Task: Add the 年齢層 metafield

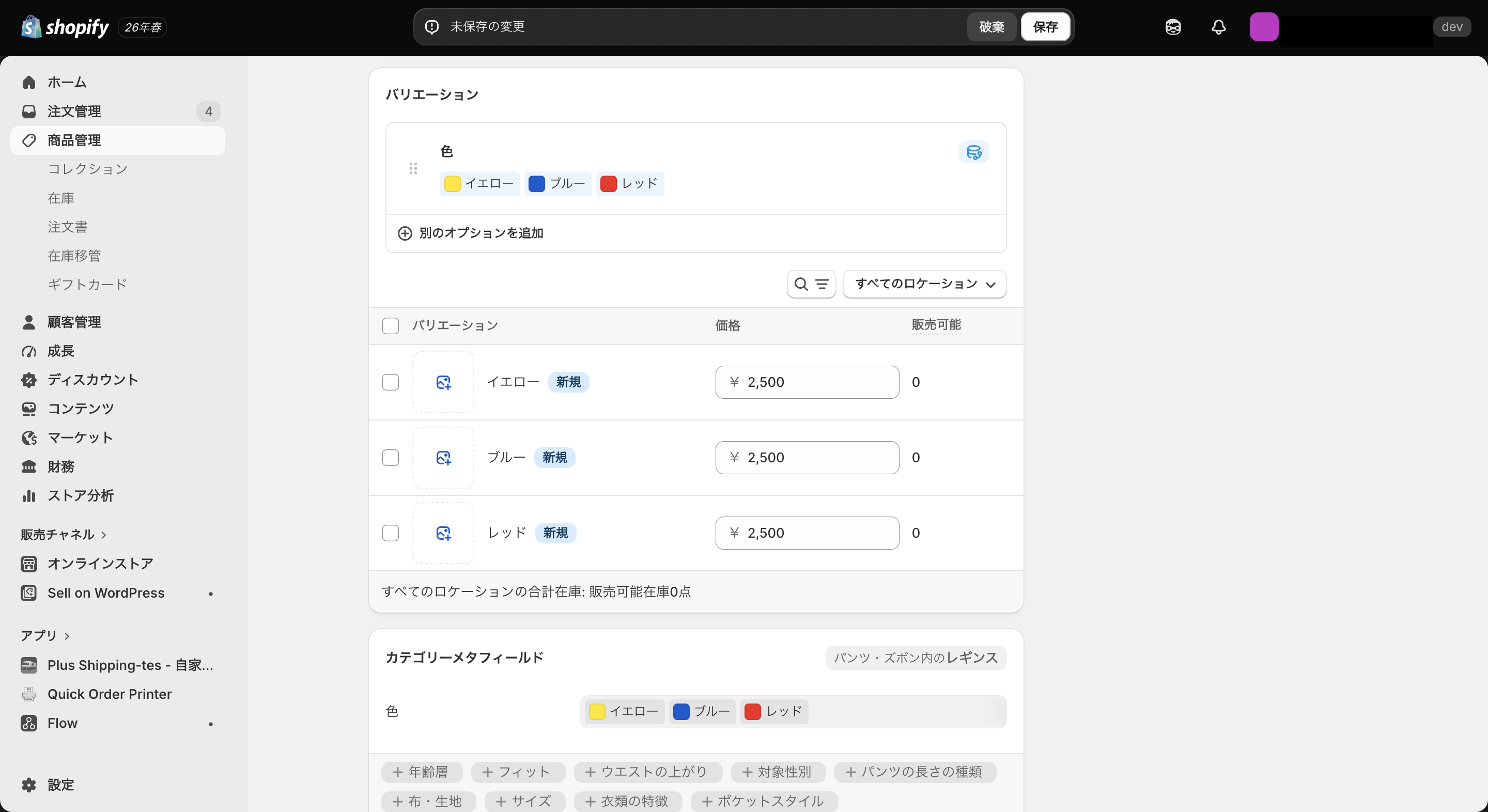Action: point(421,772)
